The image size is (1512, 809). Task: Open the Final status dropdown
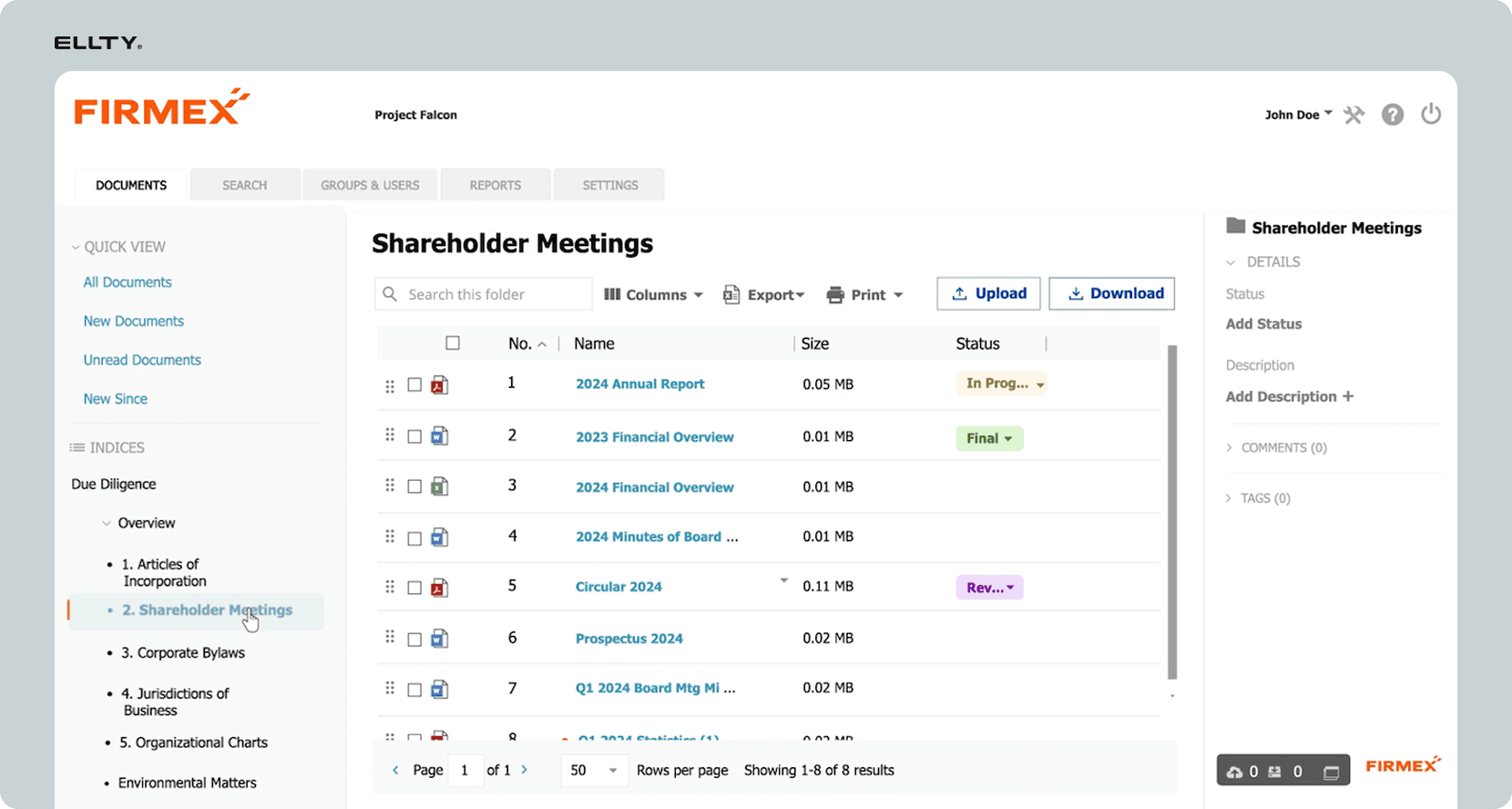[x=989, y=438]
